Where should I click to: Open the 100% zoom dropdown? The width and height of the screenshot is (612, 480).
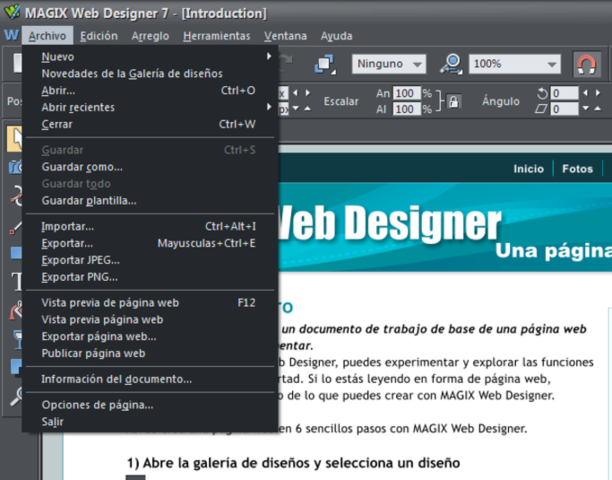pyautogui.click(x=515, y=64)
